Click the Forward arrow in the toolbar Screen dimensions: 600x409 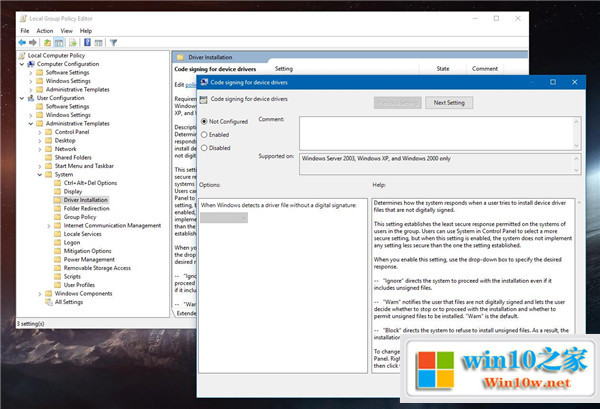[33, 42]
